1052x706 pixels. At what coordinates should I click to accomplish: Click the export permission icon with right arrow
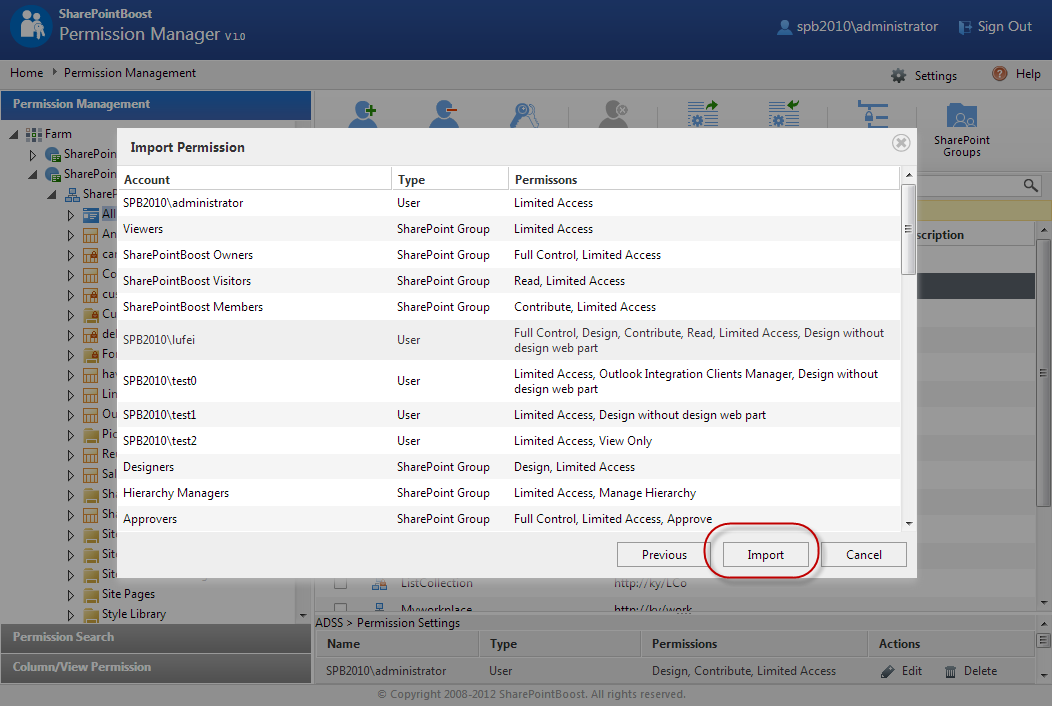703,114
